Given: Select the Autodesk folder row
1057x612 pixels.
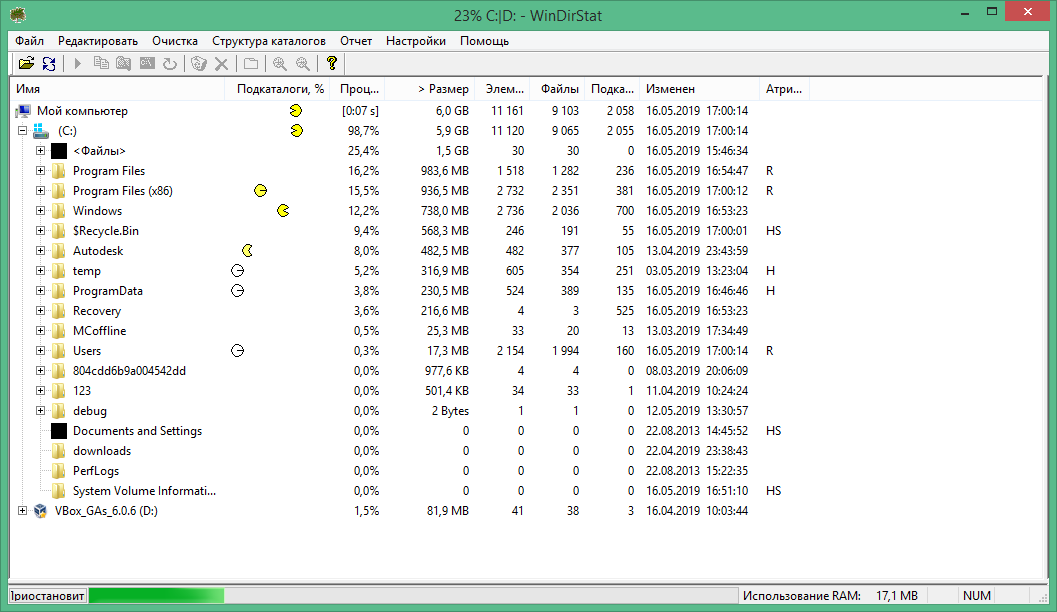Looking at the screenshot, I should coord(98,251).
